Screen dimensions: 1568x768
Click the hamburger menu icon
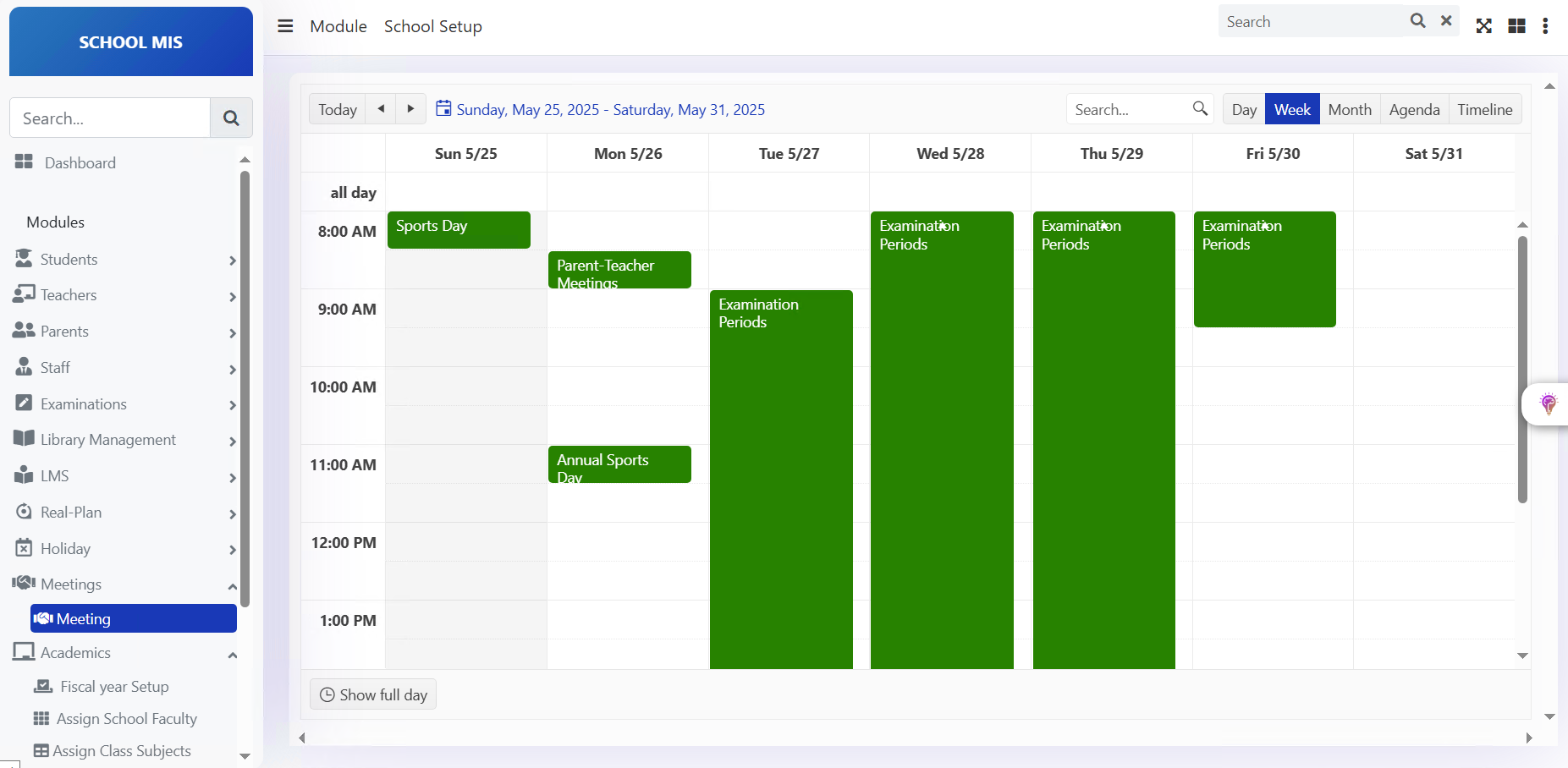pos(285,26)
